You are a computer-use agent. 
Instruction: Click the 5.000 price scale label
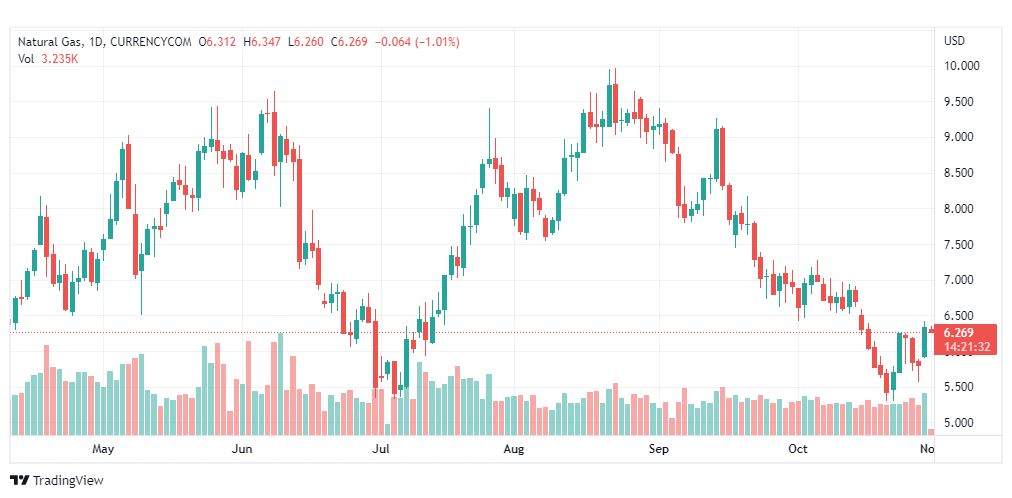961,422
